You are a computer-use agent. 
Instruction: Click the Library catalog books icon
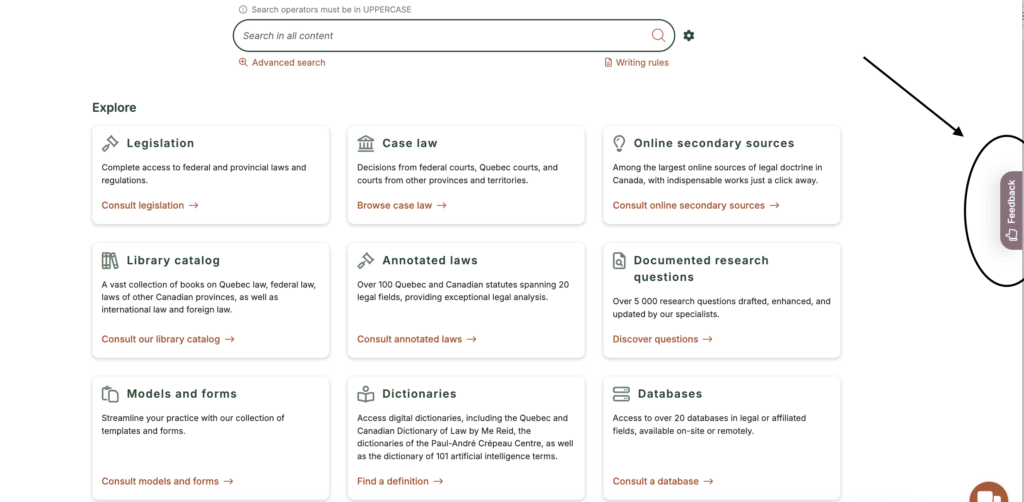110,260
